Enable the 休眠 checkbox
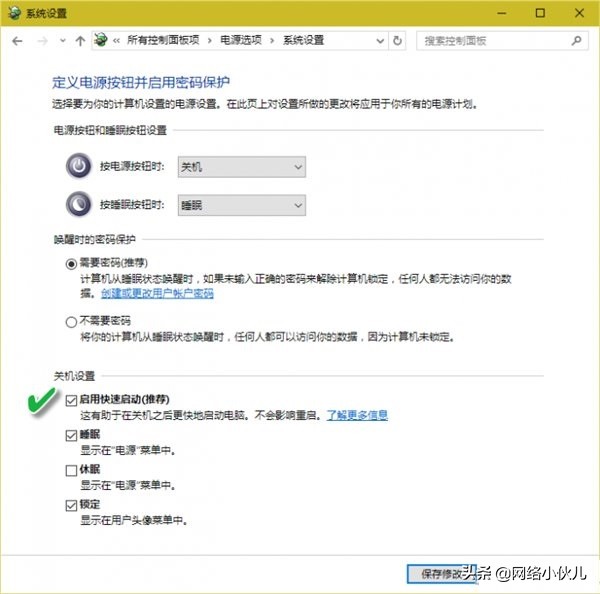This screenshot has width=600, height=594. (71, 470)
